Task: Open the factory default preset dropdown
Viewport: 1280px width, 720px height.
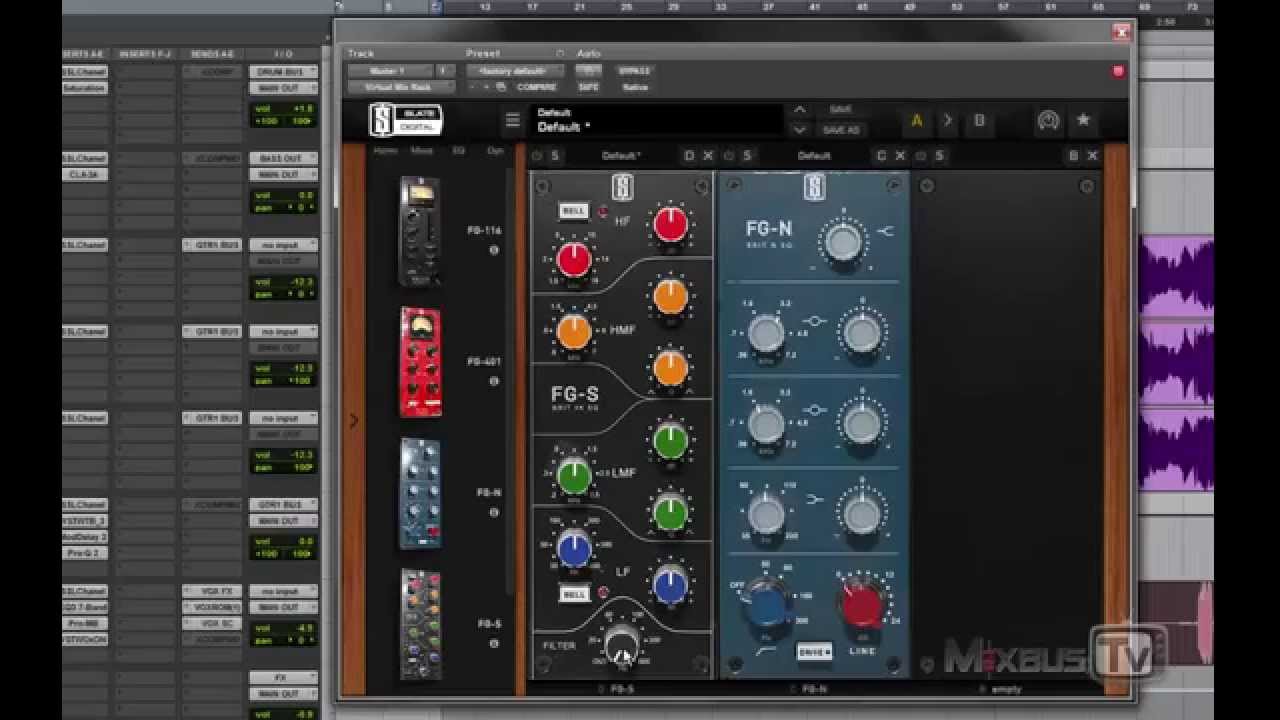Action: pos(515,71)
